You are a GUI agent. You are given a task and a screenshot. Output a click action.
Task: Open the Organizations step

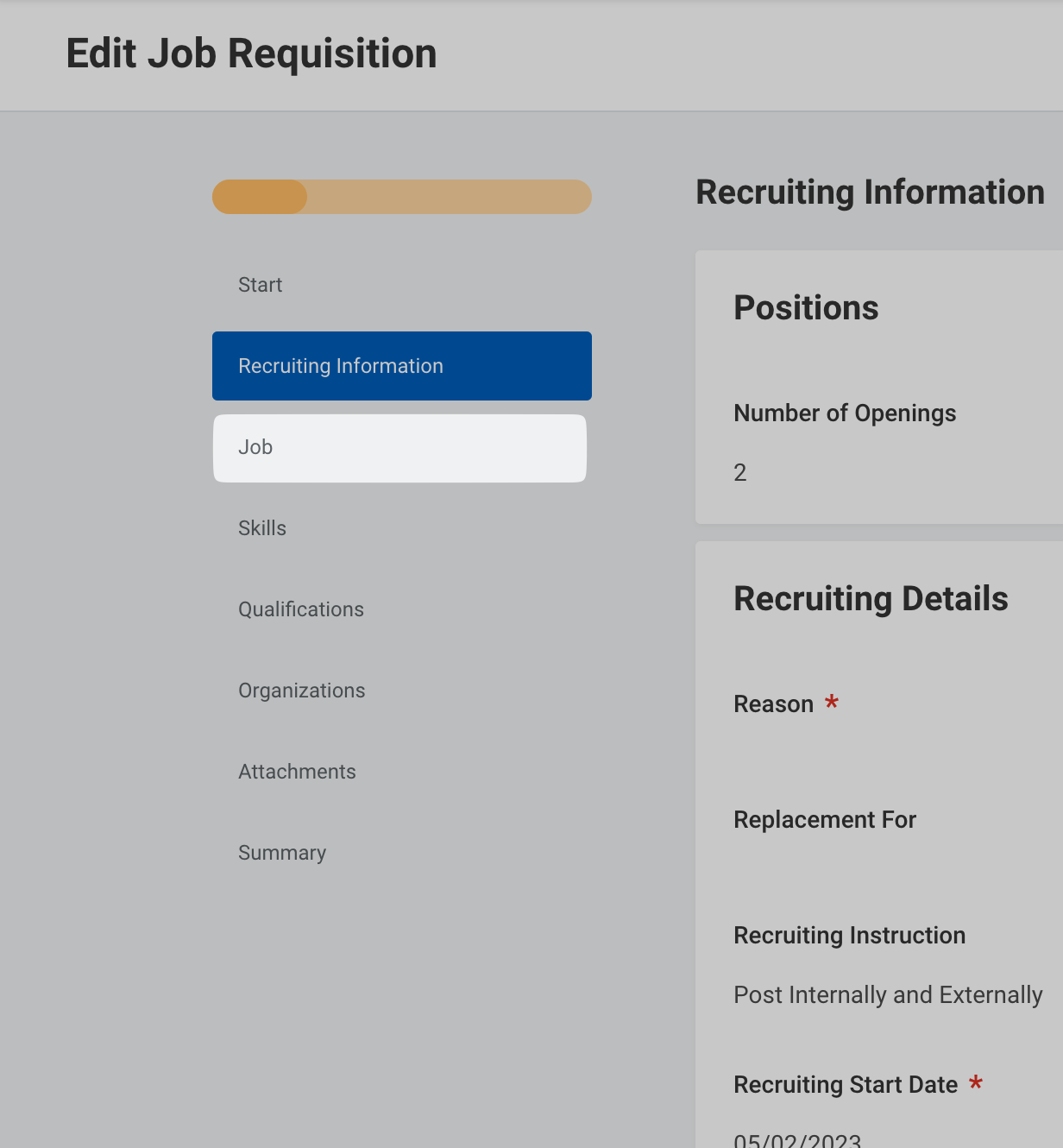coord(401,691)
